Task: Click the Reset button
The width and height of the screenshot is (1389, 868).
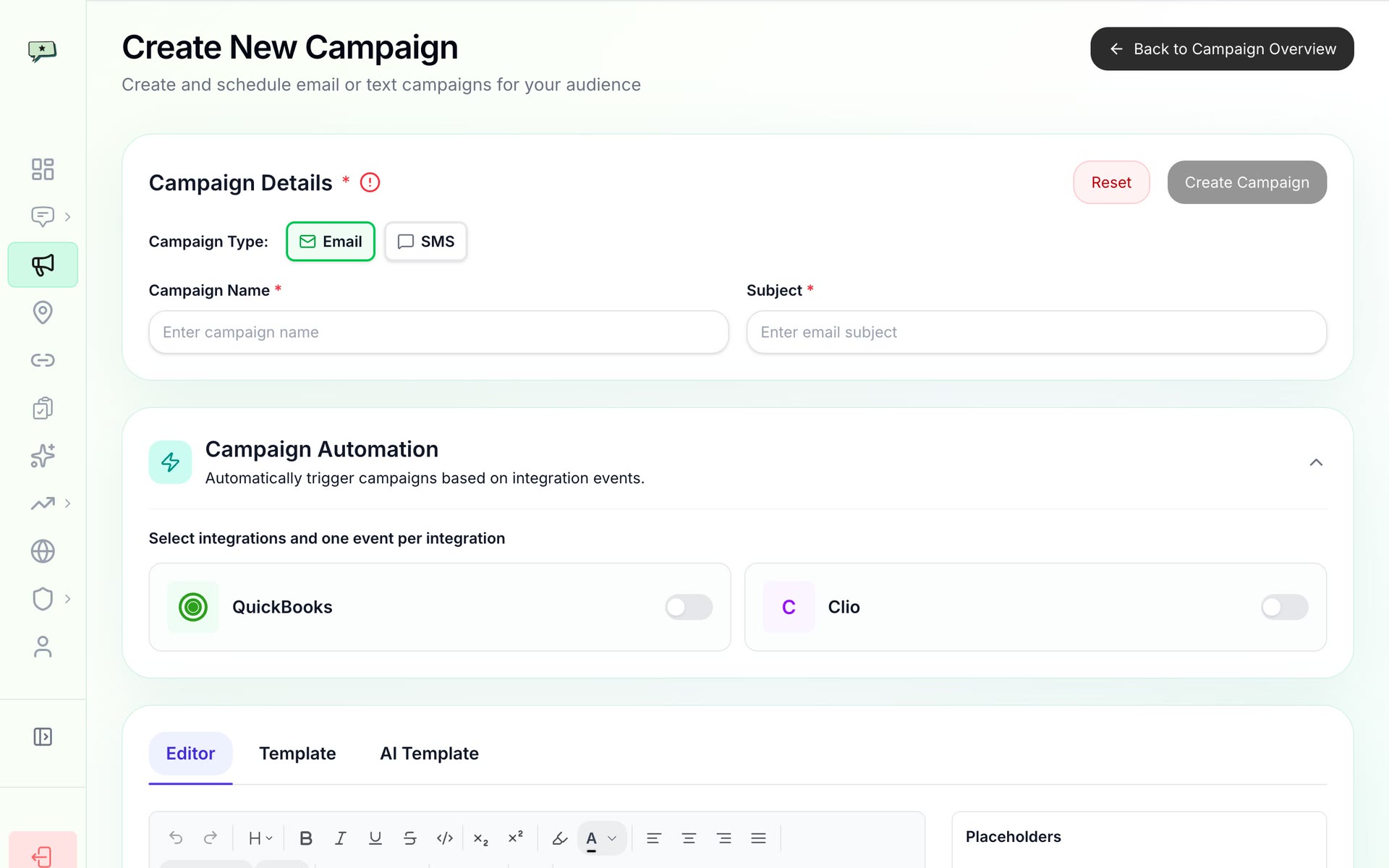Action: pos(1111,182)
